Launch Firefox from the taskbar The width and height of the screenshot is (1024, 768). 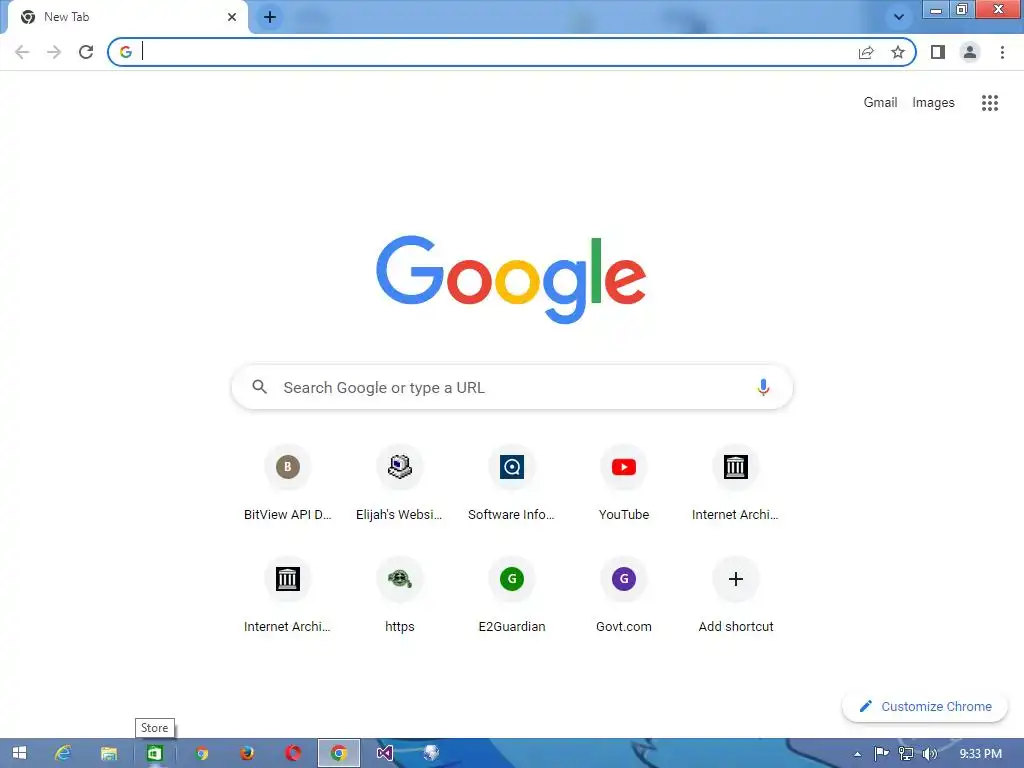pos(247,753)
